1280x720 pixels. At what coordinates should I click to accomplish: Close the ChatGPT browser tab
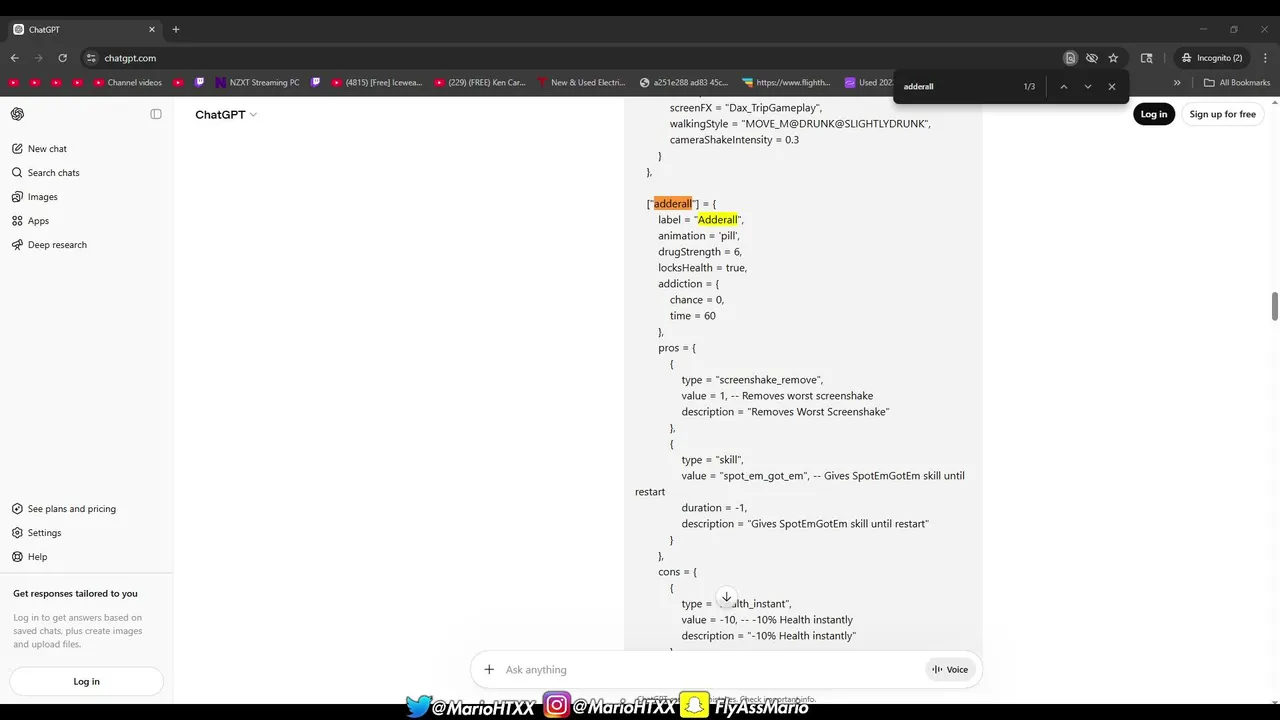tap(152, 30)
